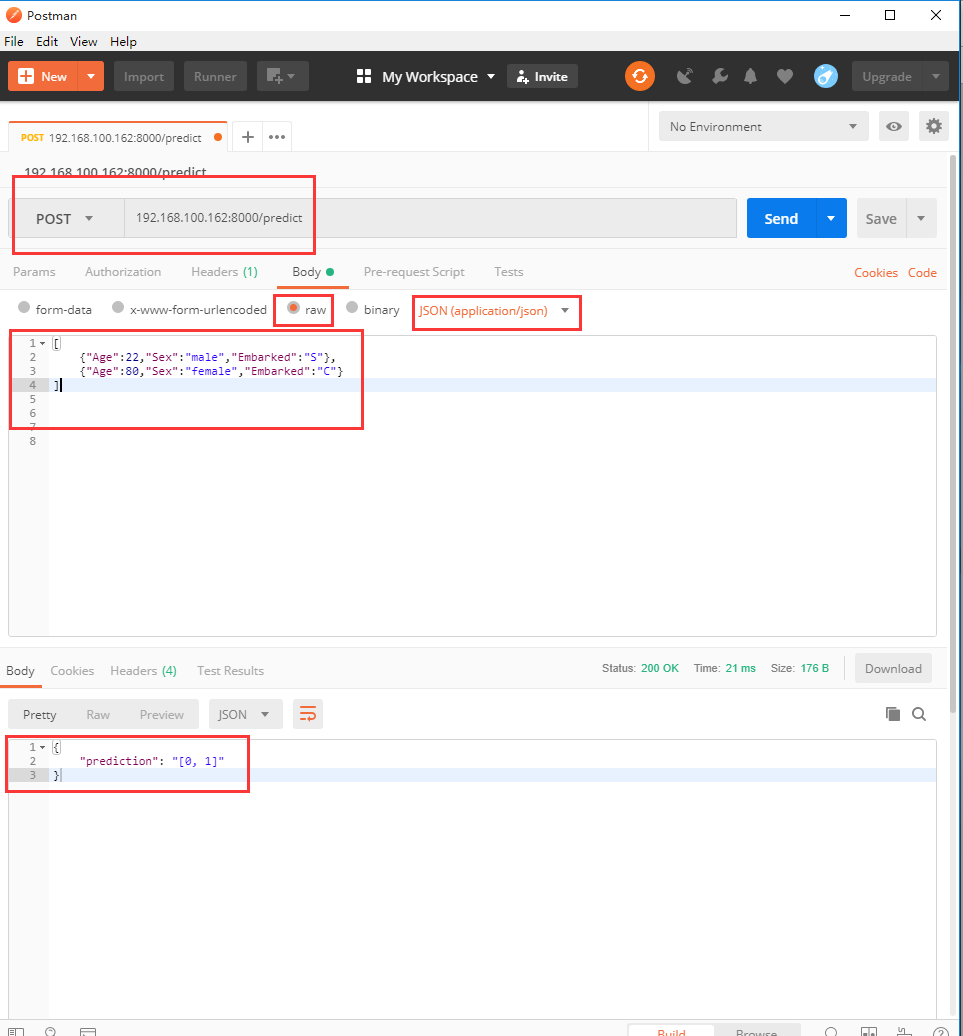This screenshot has height=1036, width=963.
Task: Open the wrench settings icon in header
Action: (719, 76)
